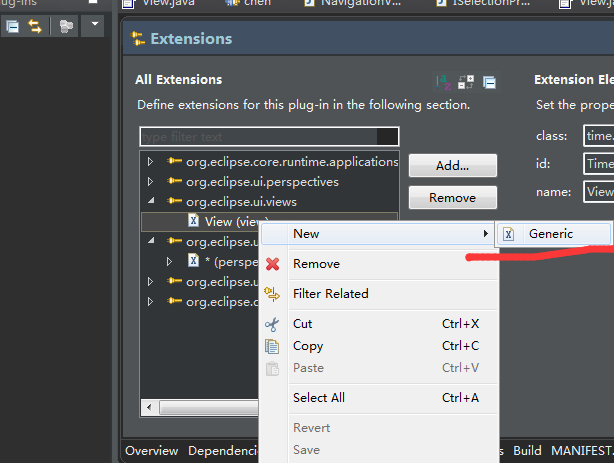Open the view menu dropdown arrow in left panel

[94, 24]
